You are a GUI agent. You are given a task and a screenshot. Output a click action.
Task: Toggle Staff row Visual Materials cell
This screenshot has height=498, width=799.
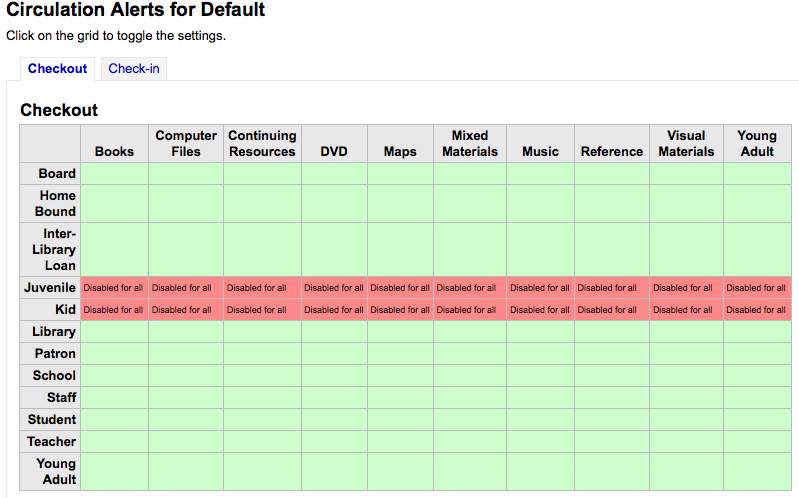tap(686, 398)
